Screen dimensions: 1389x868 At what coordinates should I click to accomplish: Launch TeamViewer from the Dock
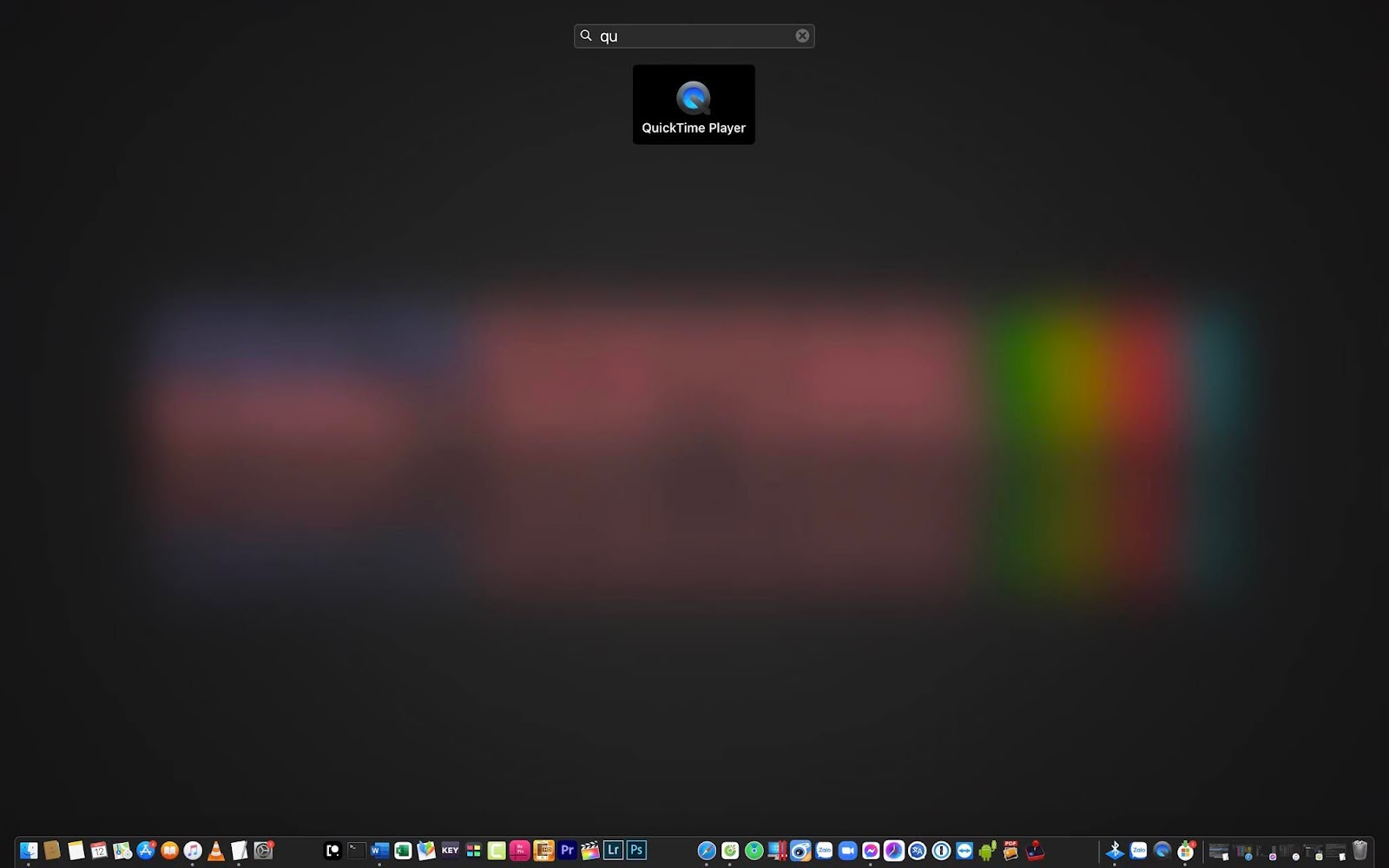964,851
